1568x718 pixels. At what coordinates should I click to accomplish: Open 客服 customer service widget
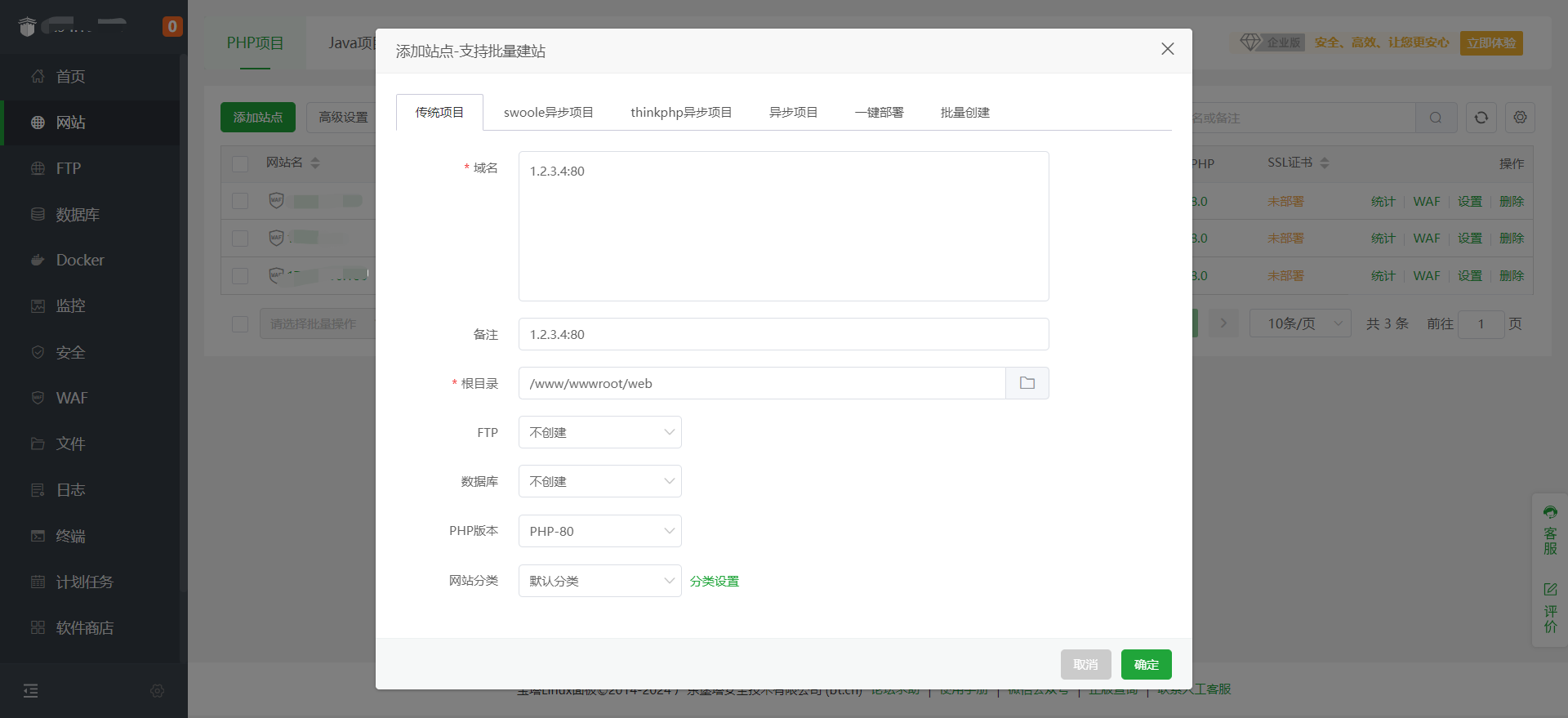1550,531
